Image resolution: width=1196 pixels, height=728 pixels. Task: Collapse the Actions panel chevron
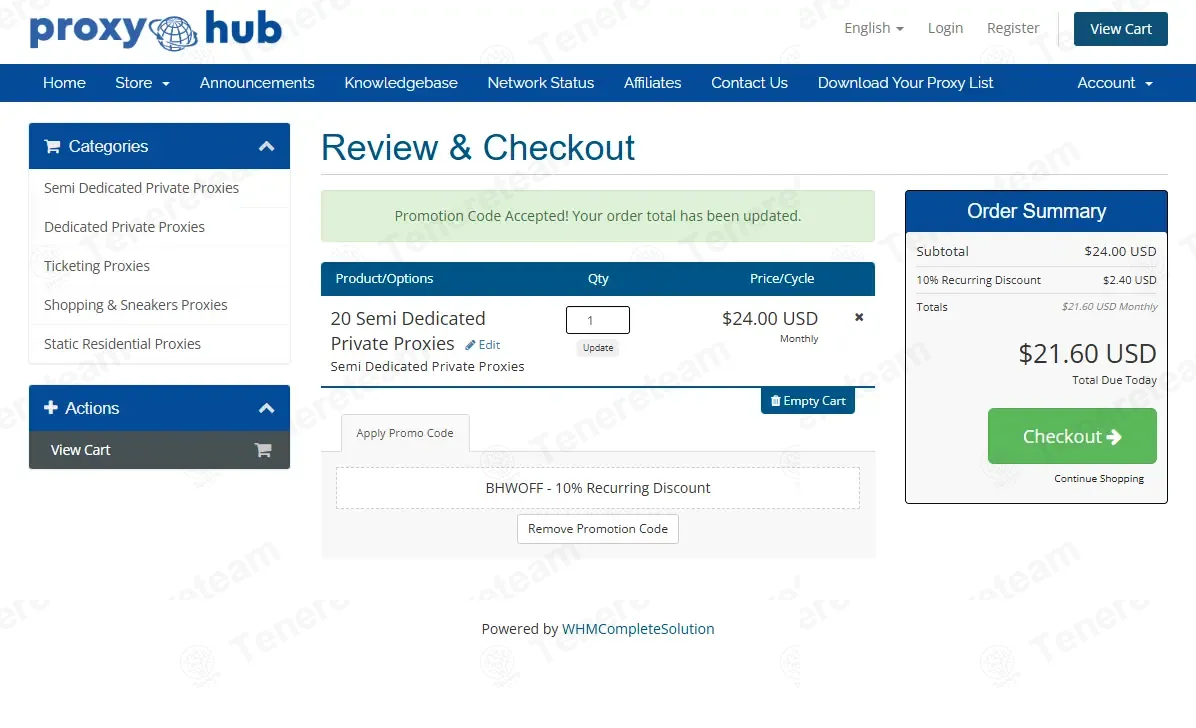[x=266, y=408]
